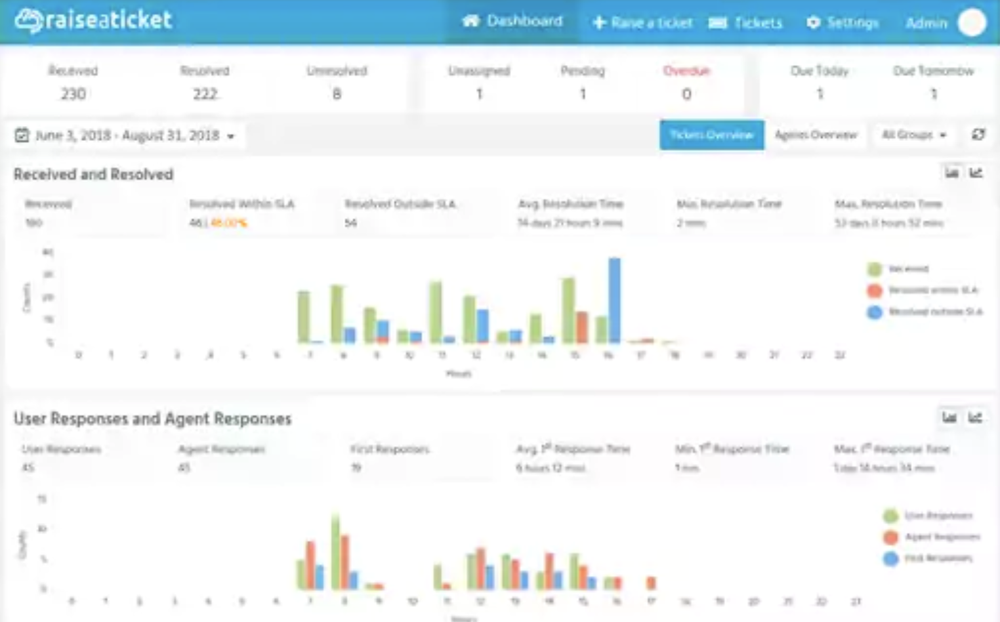Click the orange SLA percentage value
Image resolution: width=1000 pixels, height=622 pixels.
pos(228,223)
